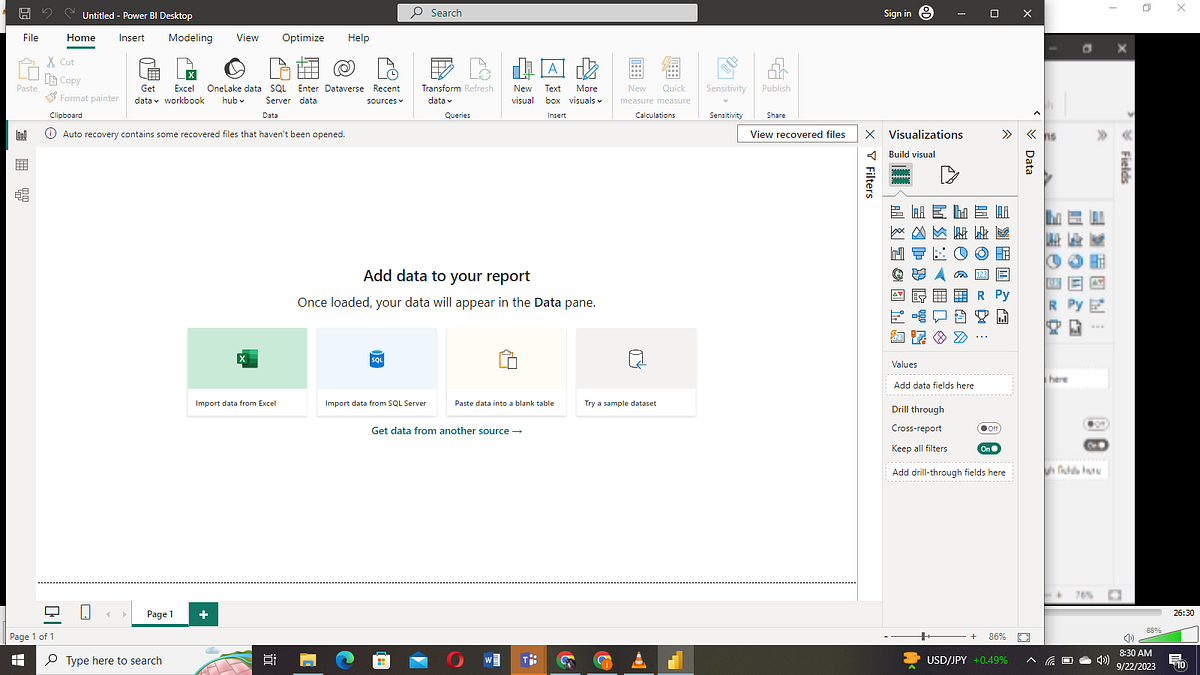
Task: Toggle Cross-report drill through on
Action: (989, 428)
